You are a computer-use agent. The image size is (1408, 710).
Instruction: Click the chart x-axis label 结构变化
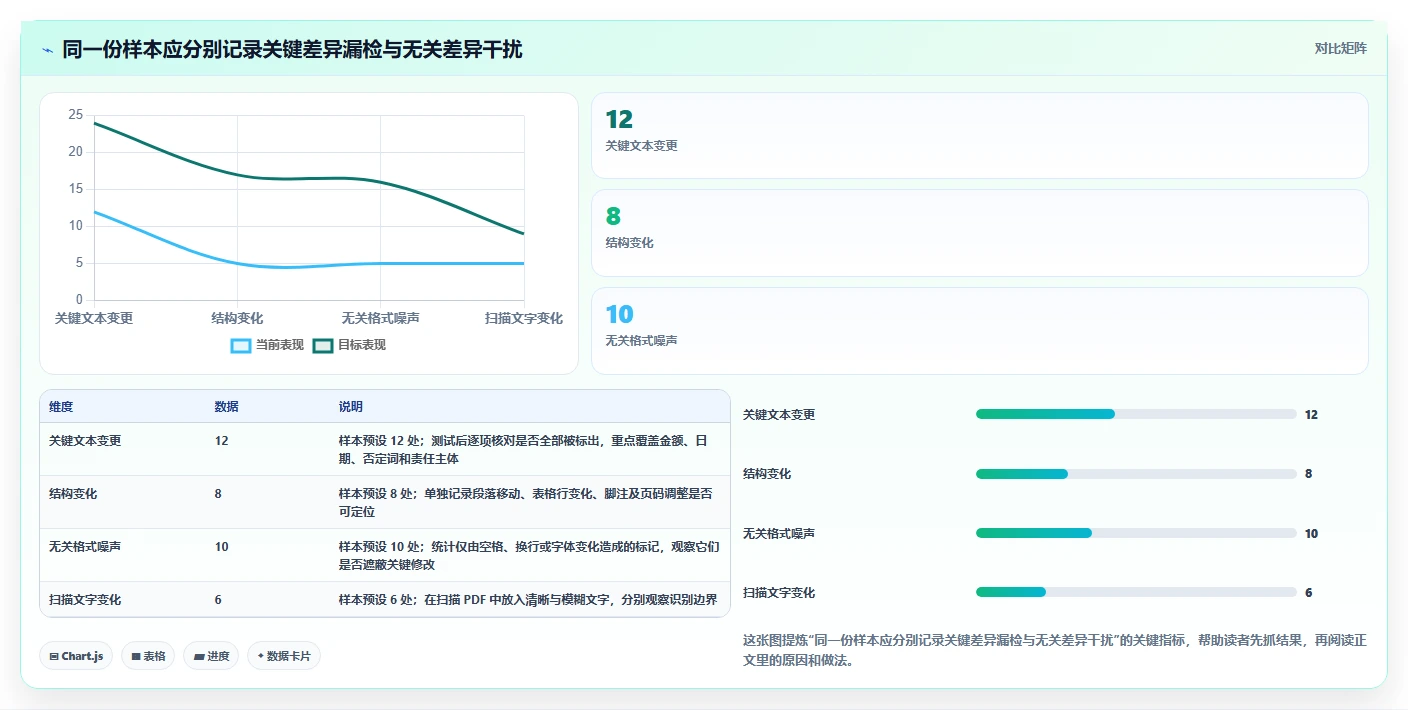(237, 318)
